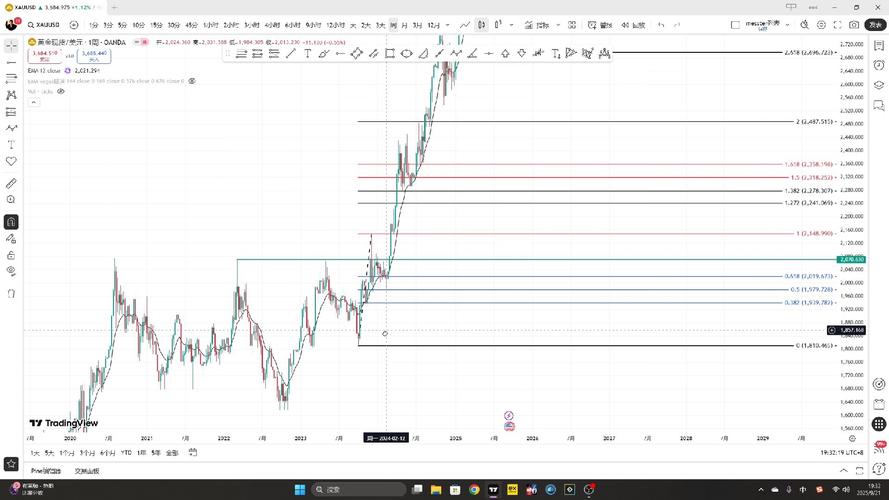The height and width of the screenshot is (500, 889).
Task: Open the watchlist panel icon at top right
Action: 879,45
